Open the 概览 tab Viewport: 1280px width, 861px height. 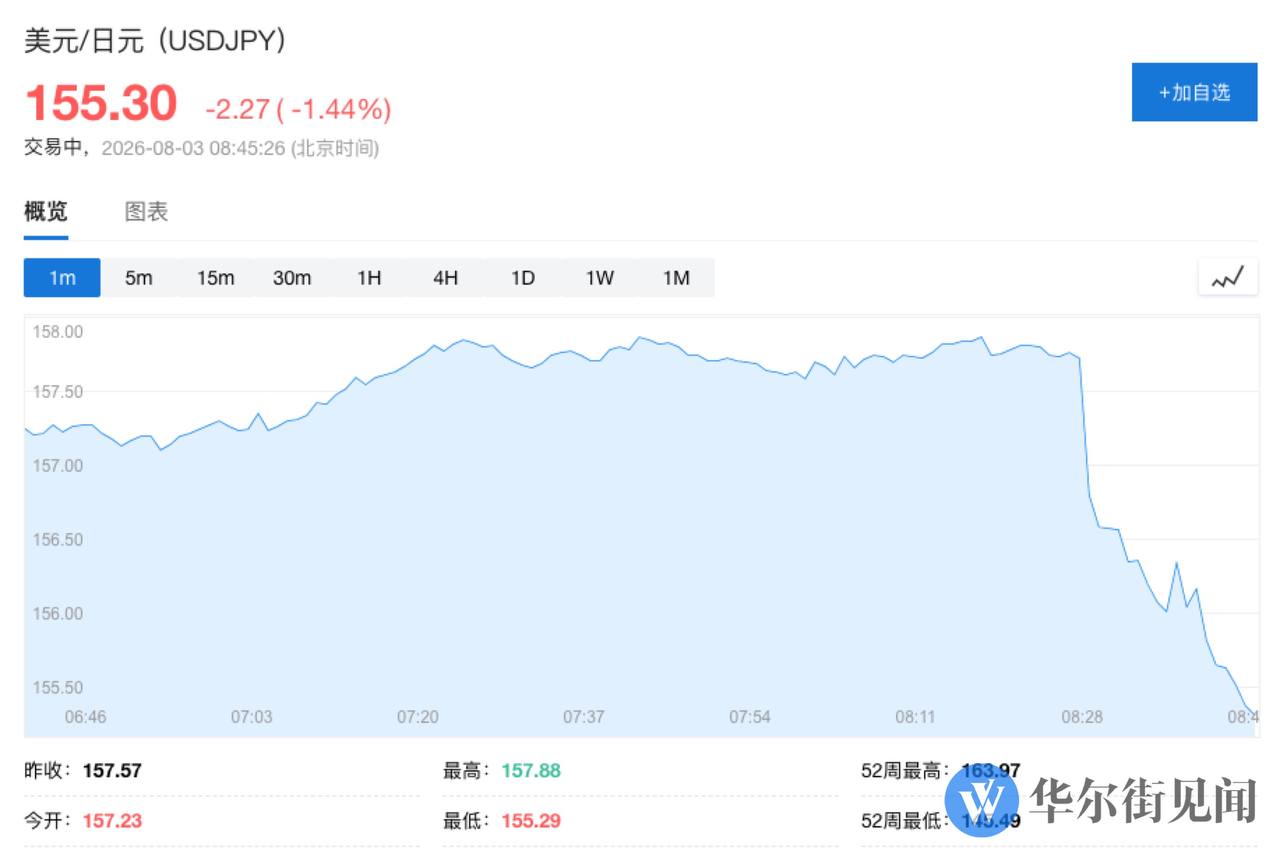coord(46,211)
